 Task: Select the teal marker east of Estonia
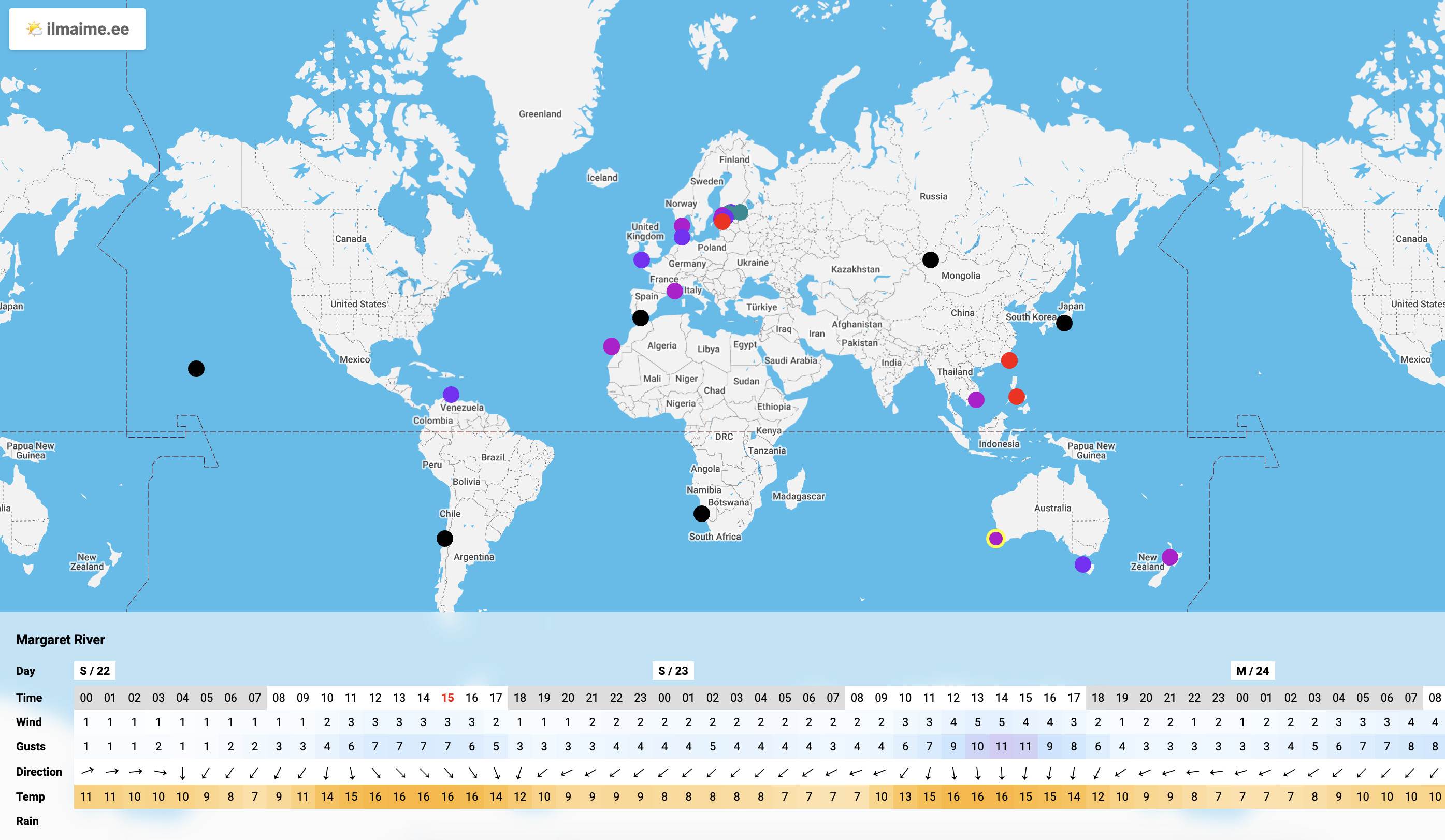(x=740, y=212)
